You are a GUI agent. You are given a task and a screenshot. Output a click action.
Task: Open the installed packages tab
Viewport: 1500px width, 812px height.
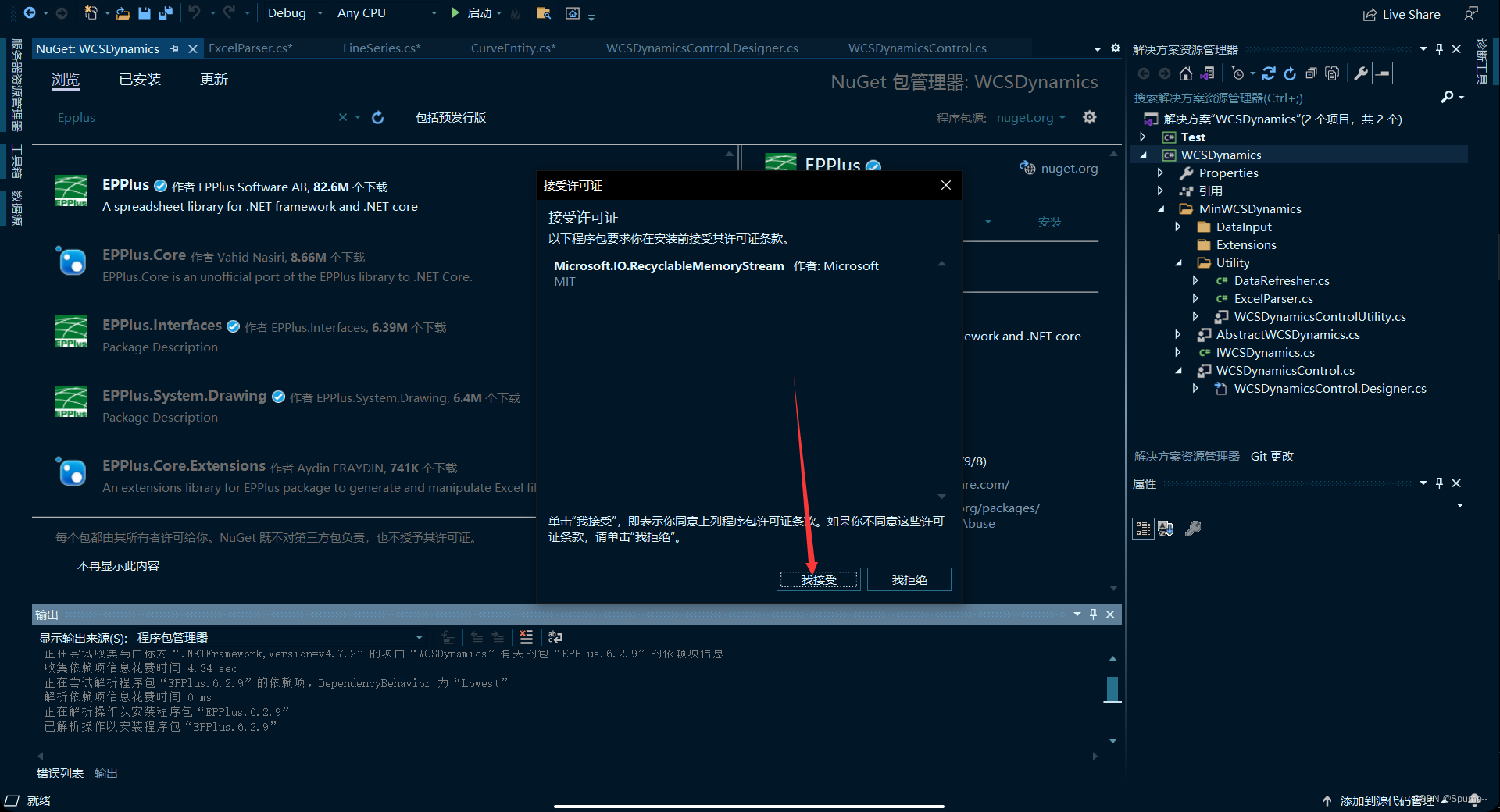click(140, 80)
